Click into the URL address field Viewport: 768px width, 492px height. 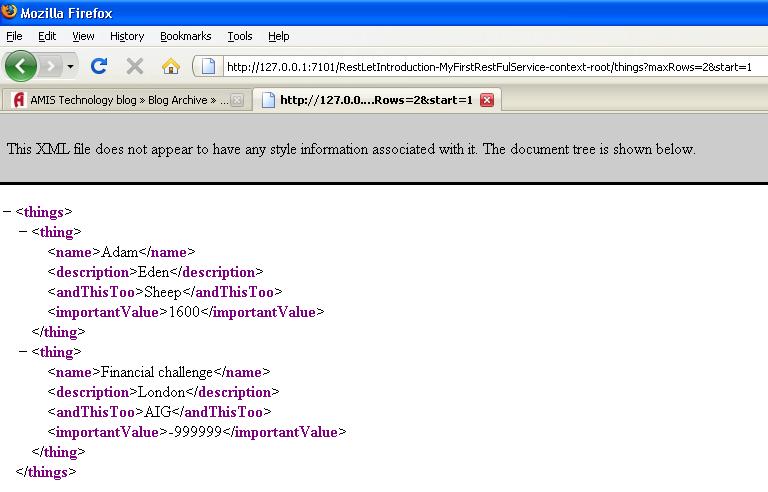(x=495, y=67)
